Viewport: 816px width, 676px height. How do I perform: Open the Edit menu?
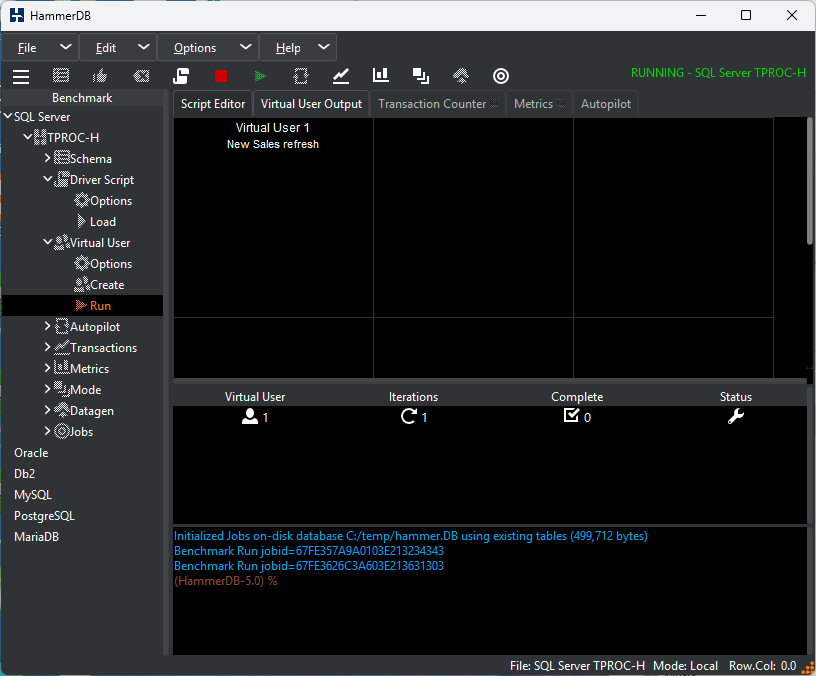pos(106,48)
